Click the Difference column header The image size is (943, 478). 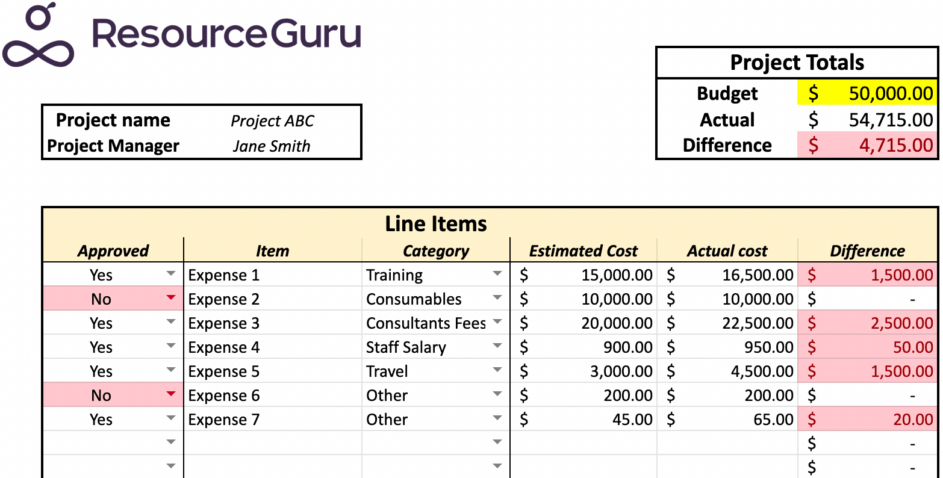(x=867, y=251)
